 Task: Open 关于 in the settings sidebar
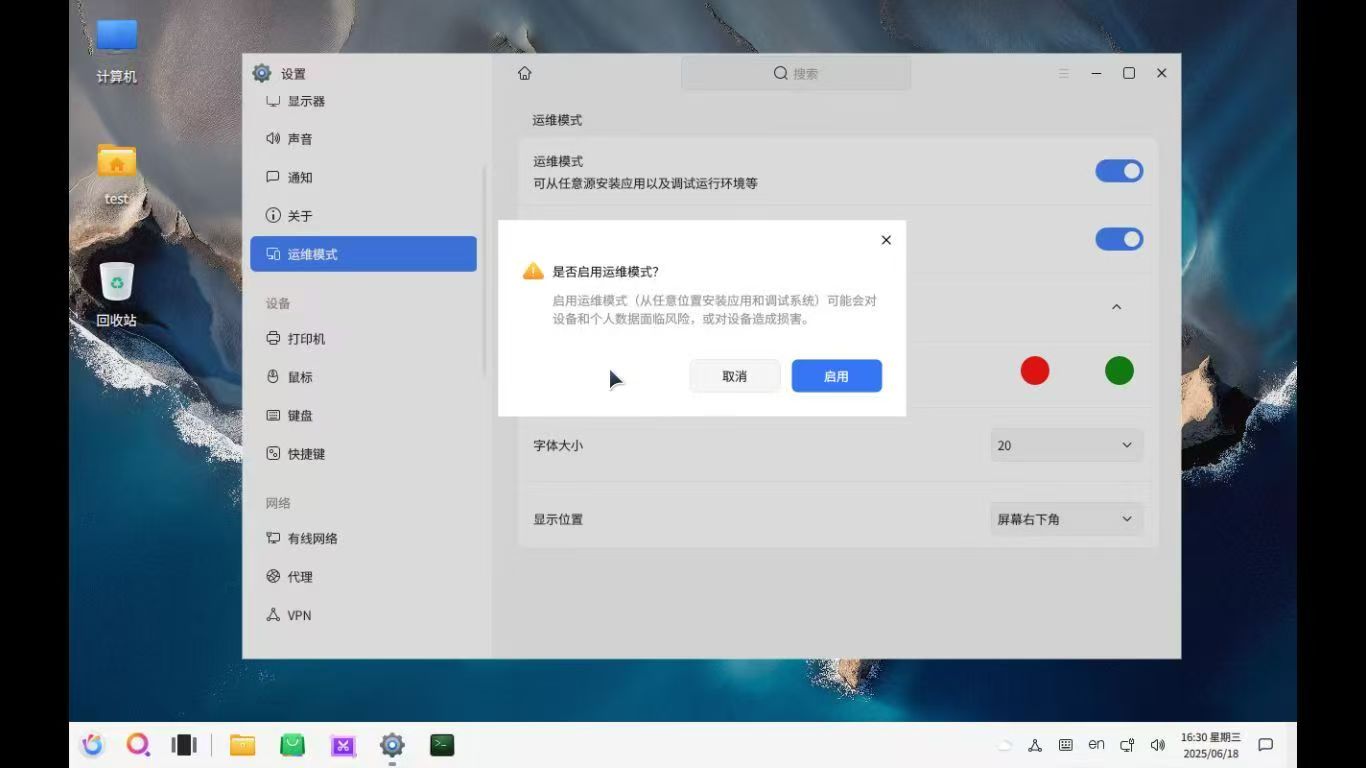[364, 216]
